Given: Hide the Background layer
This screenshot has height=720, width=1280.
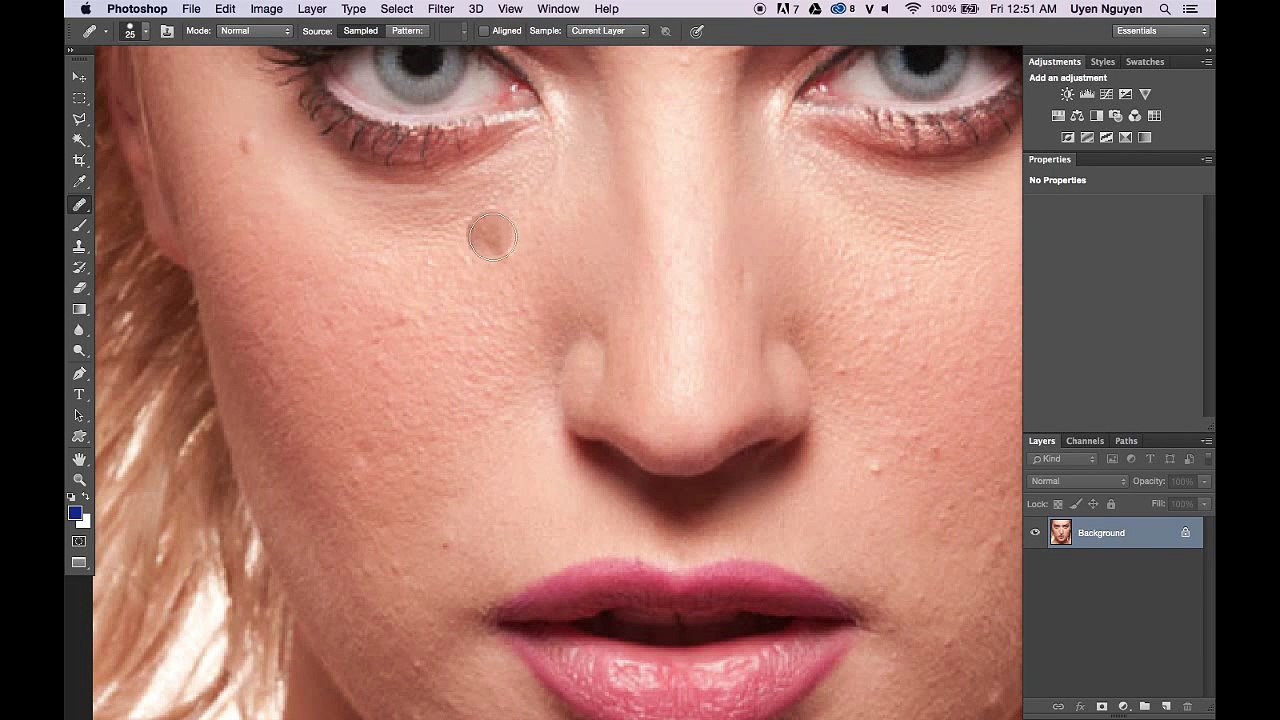Looking at the screenshot, I should [1035, 533].
